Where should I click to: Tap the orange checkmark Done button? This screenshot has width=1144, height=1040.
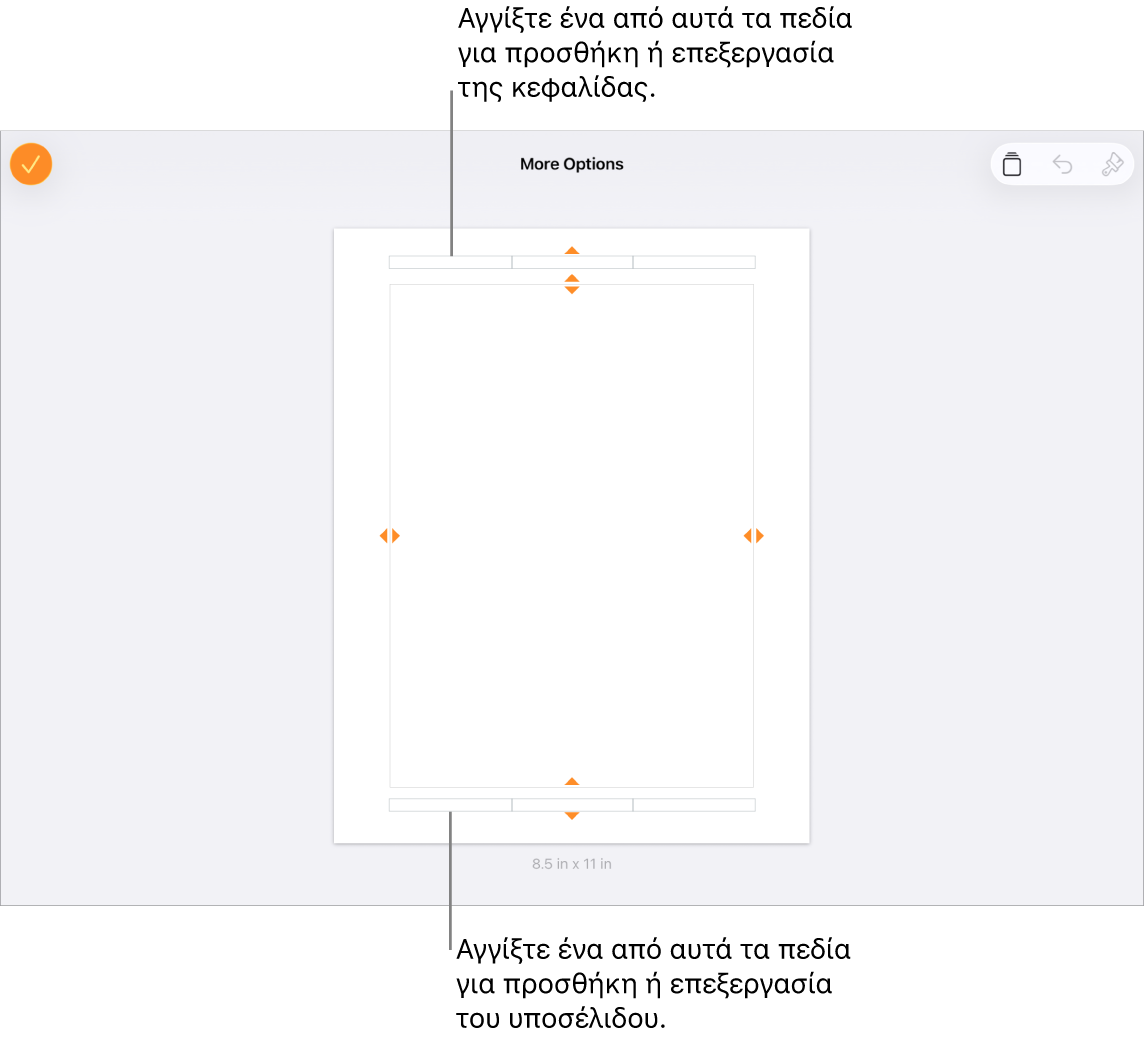coord(31,164)
